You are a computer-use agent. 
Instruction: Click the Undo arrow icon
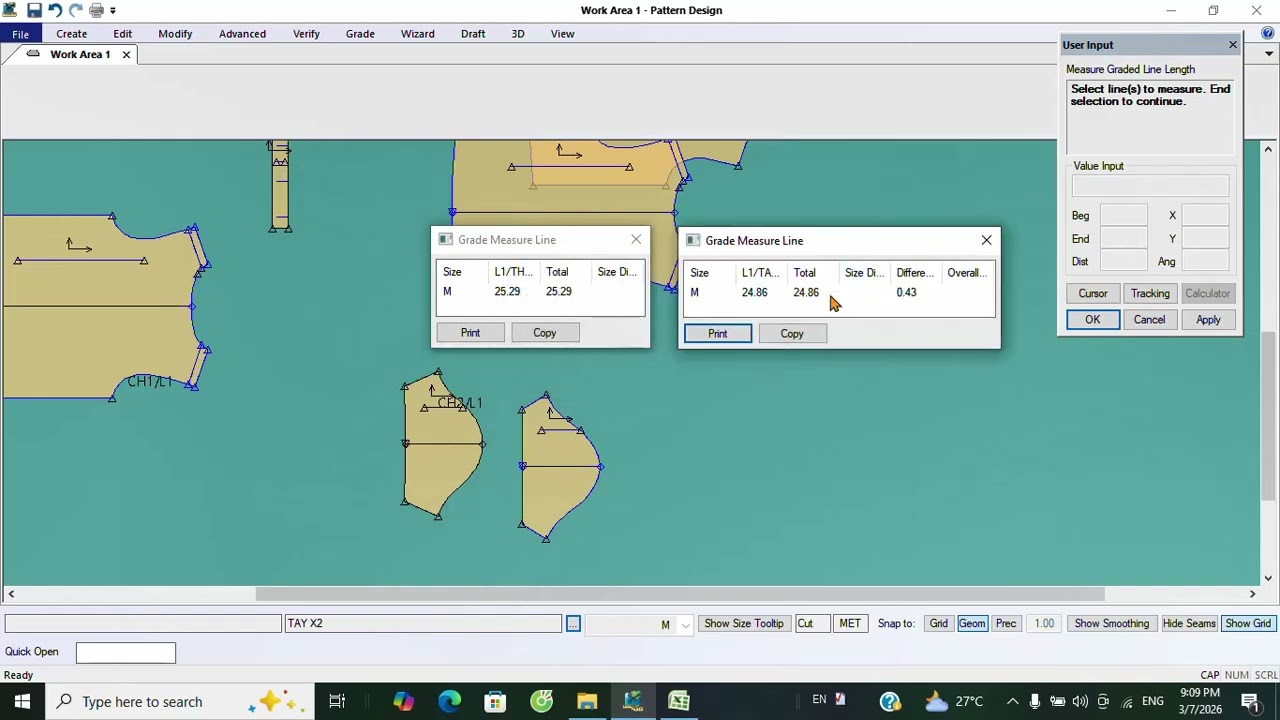pos(55,10)
